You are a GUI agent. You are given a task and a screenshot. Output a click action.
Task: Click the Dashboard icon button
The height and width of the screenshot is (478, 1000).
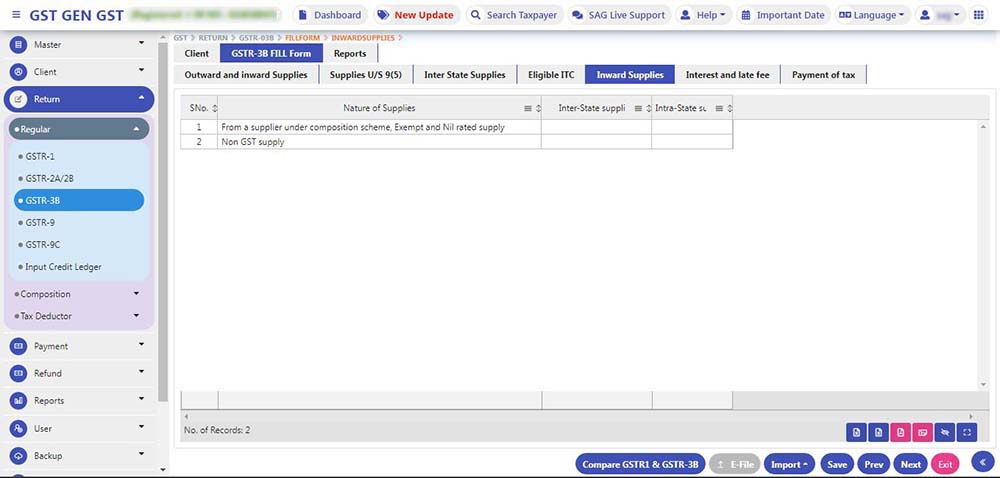(329, 15)
